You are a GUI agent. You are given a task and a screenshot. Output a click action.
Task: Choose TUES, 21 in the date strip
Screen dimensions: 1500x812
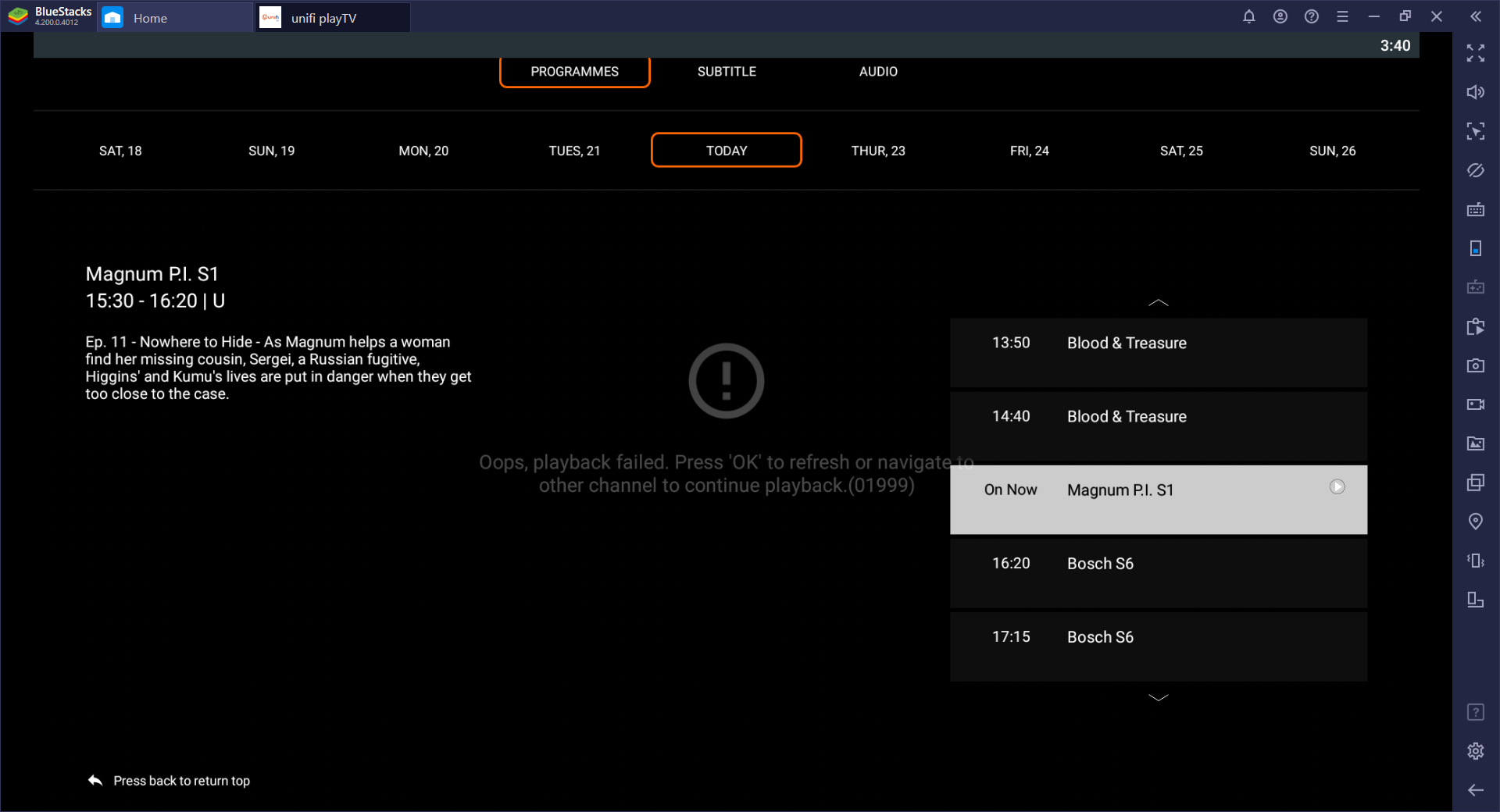click(575, 151)
